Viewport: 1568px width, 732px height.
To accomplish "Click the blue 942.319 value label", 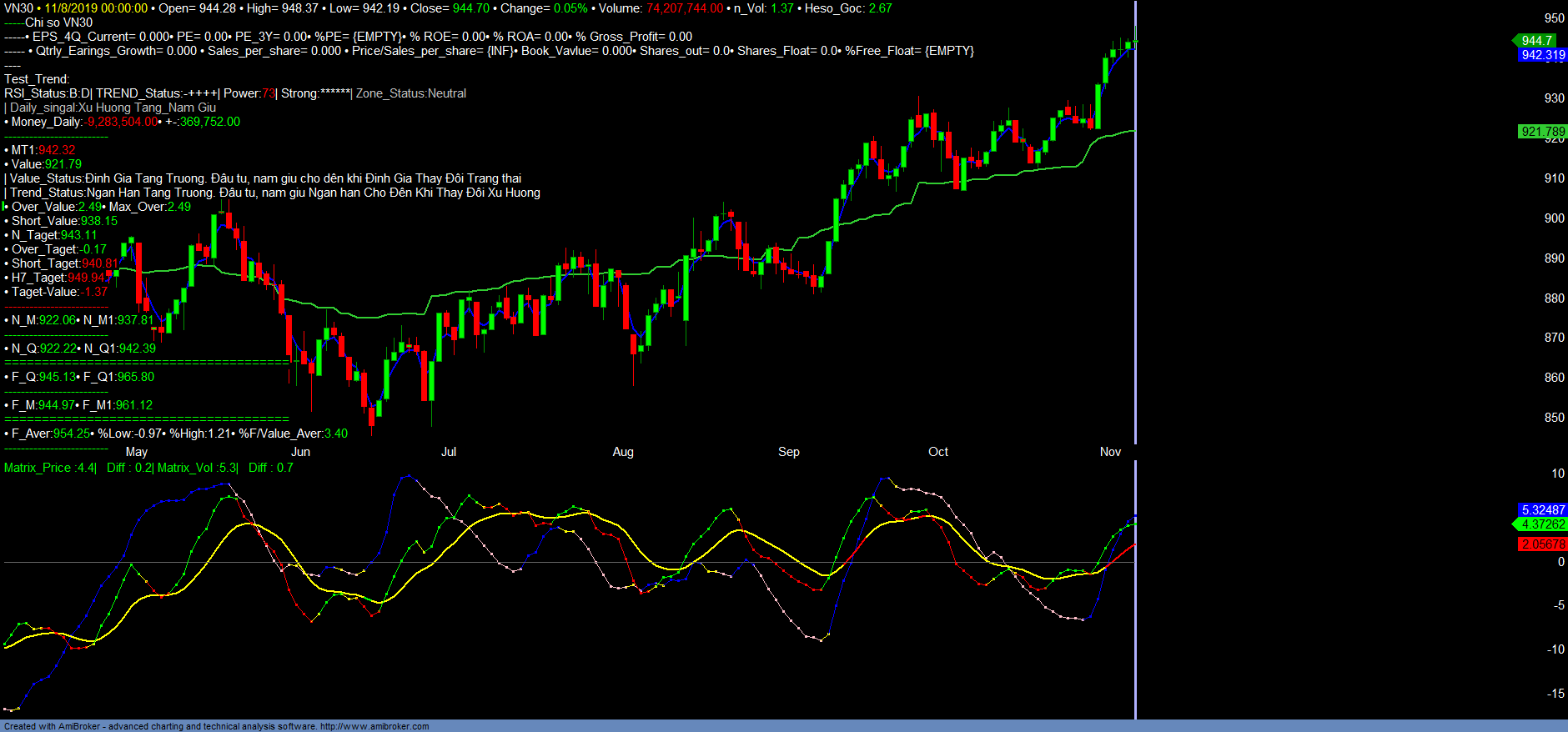I will click(x=1542, y=55).
